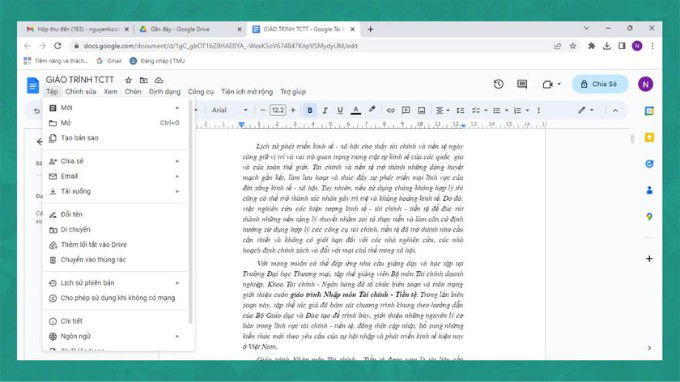Check cloud save status icon
The width and height of the screenshot is (680, 382).
159,80
